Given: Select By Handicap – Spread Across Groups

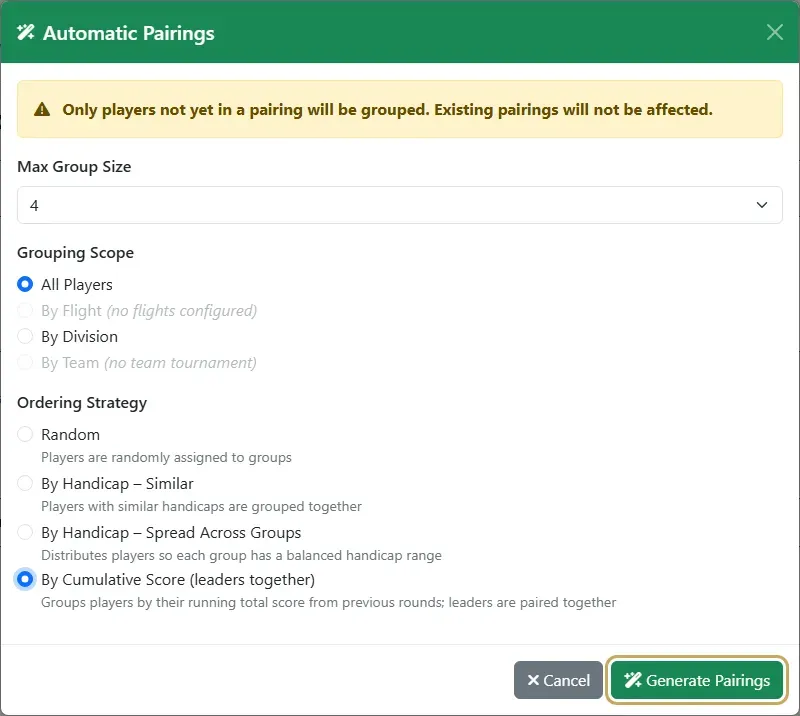Looking at the screenshot, I should click(x=25, y=532).
